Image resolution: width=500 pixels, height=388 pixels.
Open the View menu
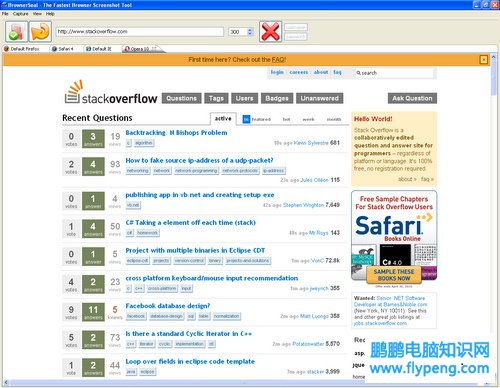[x=37, y=14]
